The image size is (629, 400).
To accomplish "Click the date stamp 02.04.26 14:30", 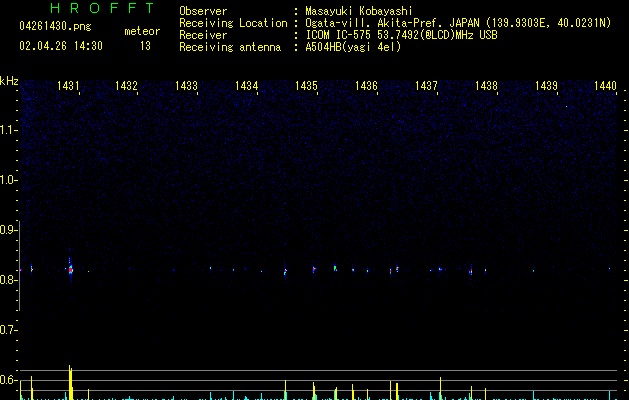I will pyautogui.click(x=61, y=46).
